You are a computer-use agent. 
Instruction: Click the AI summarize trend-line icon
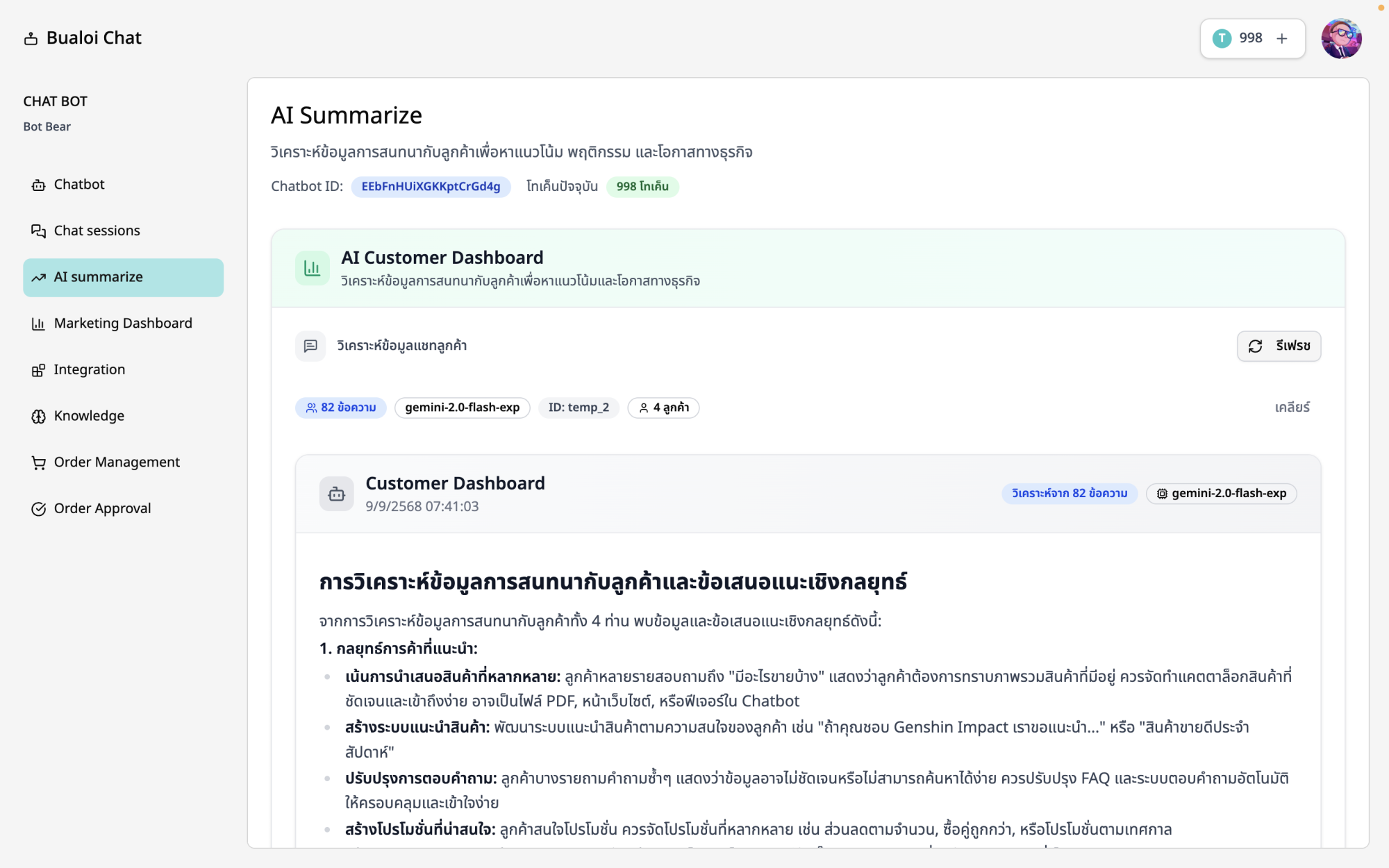(38, 277)
